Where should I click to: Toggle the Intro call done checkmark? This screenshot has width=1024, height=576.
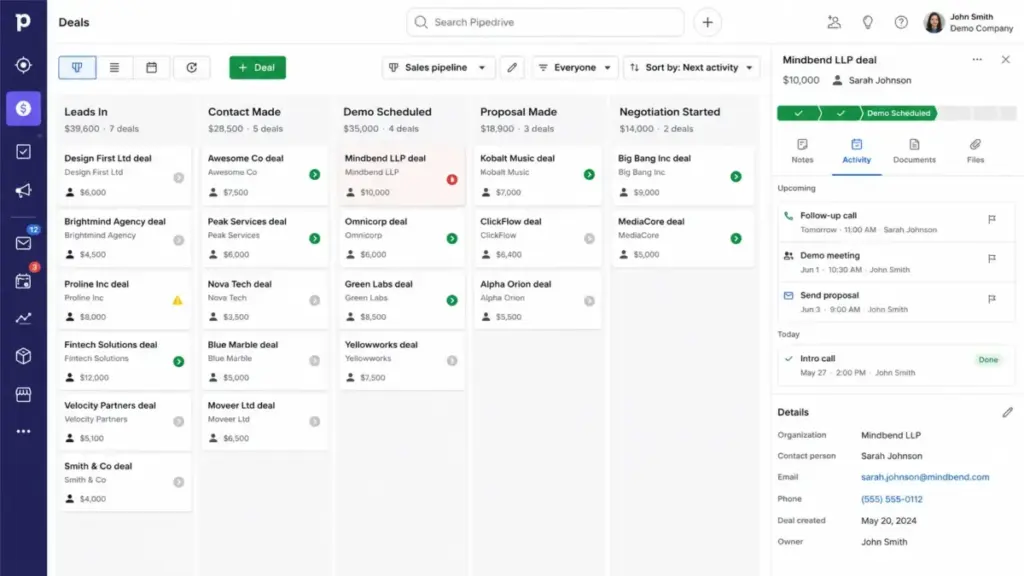788,359
